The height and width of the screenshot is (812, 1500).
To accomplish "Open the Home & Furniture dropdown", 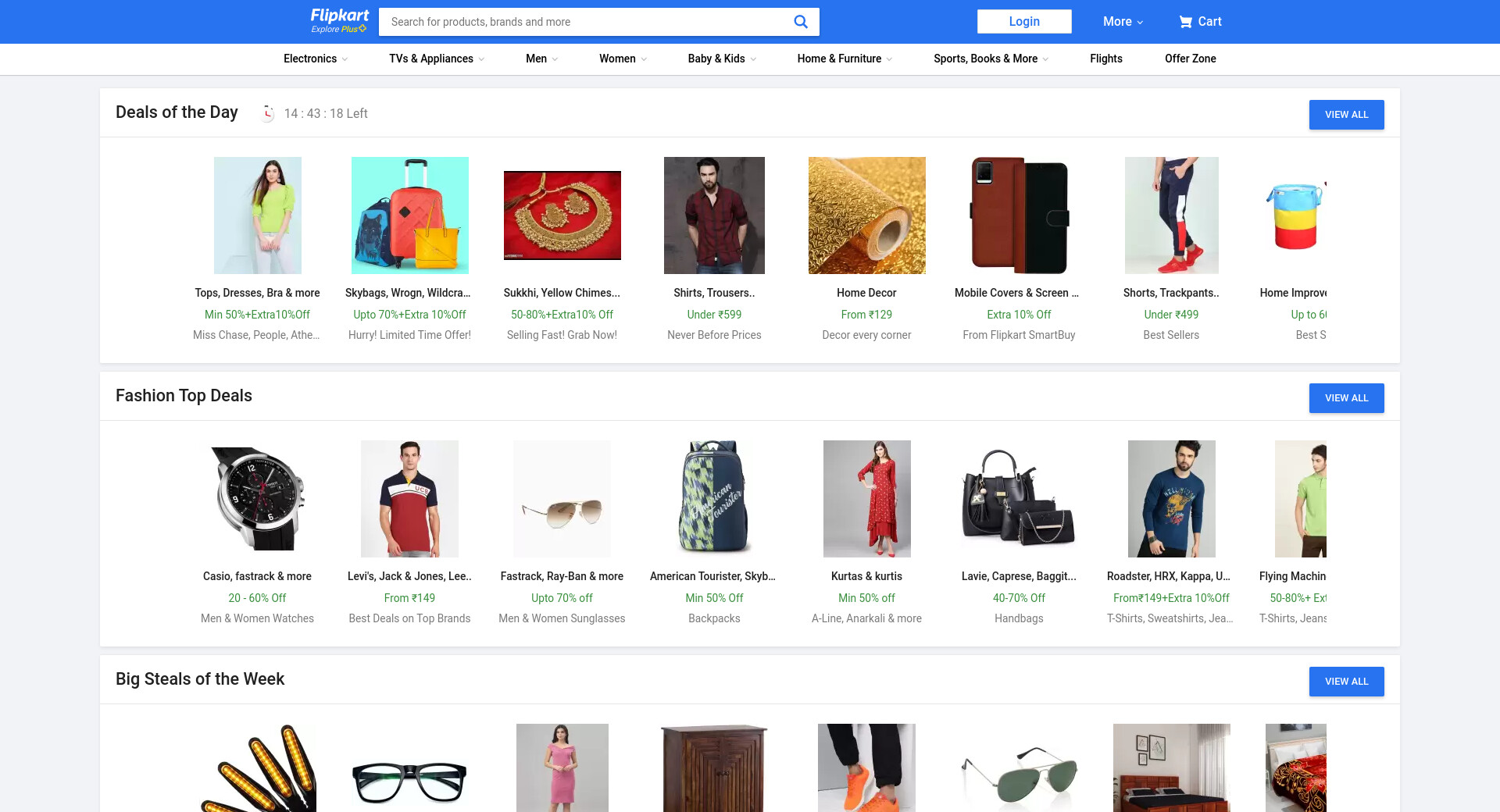I will pyautogui.click(x=844, y=59).
